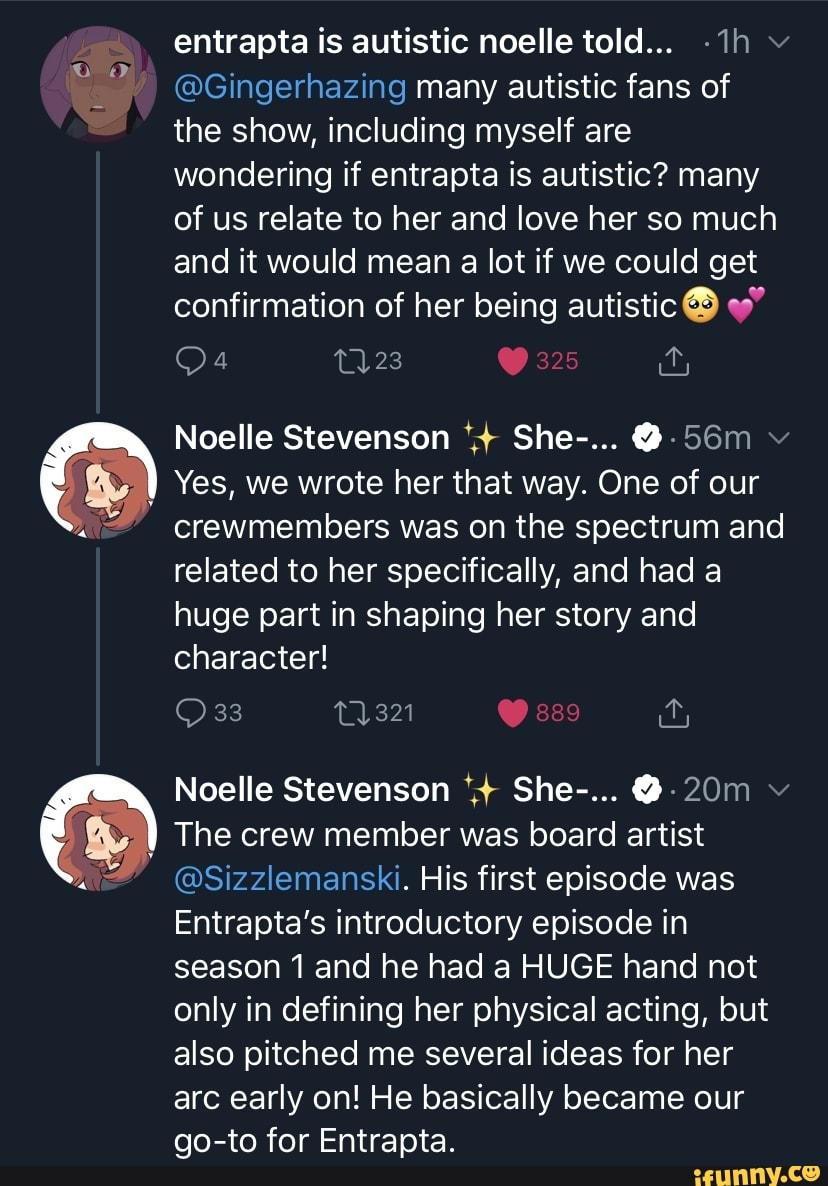
Task: Tap the share icon on the first tweet
Action: [672, 363]
